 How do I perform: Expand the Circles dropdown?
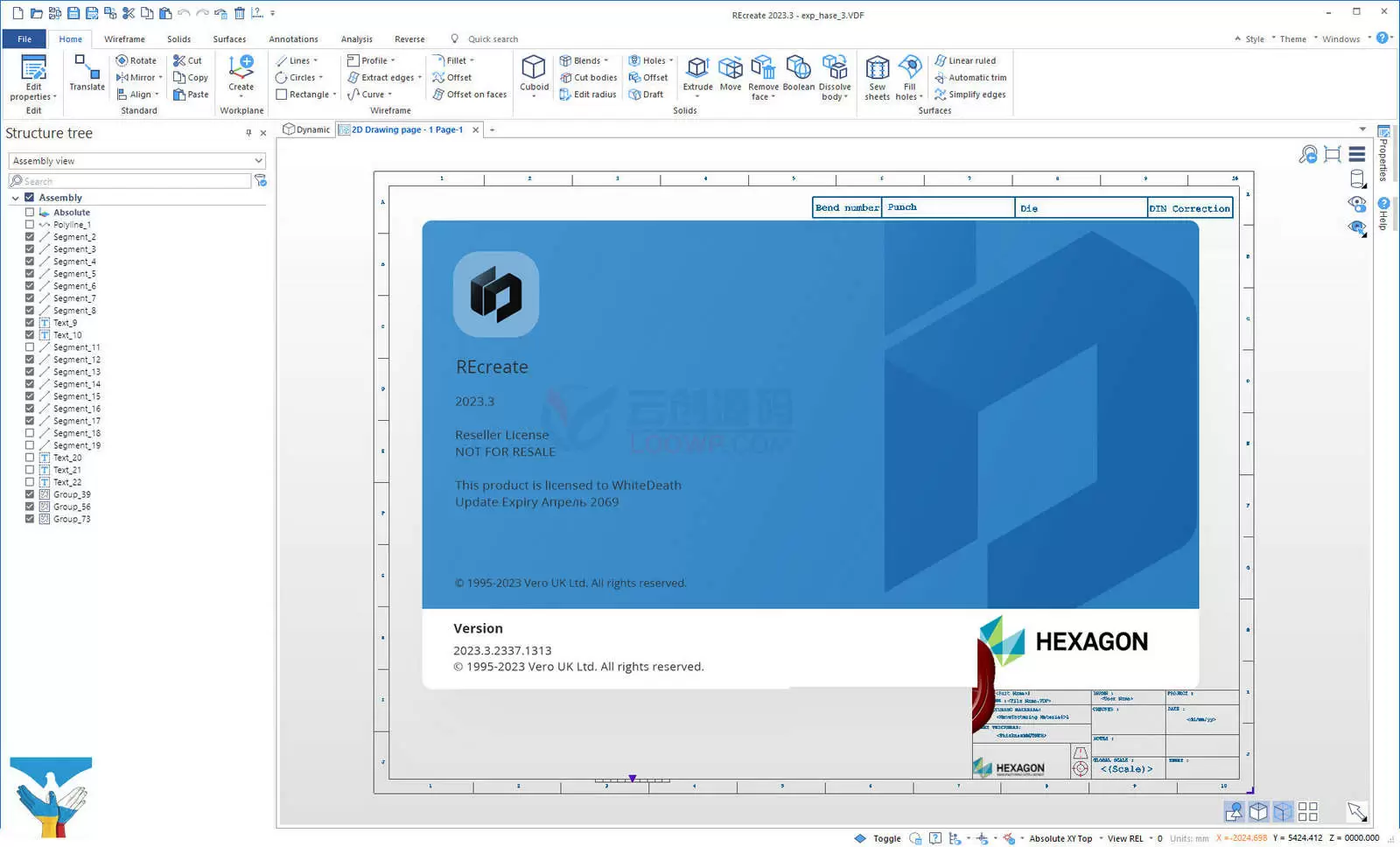coord(321,77)
